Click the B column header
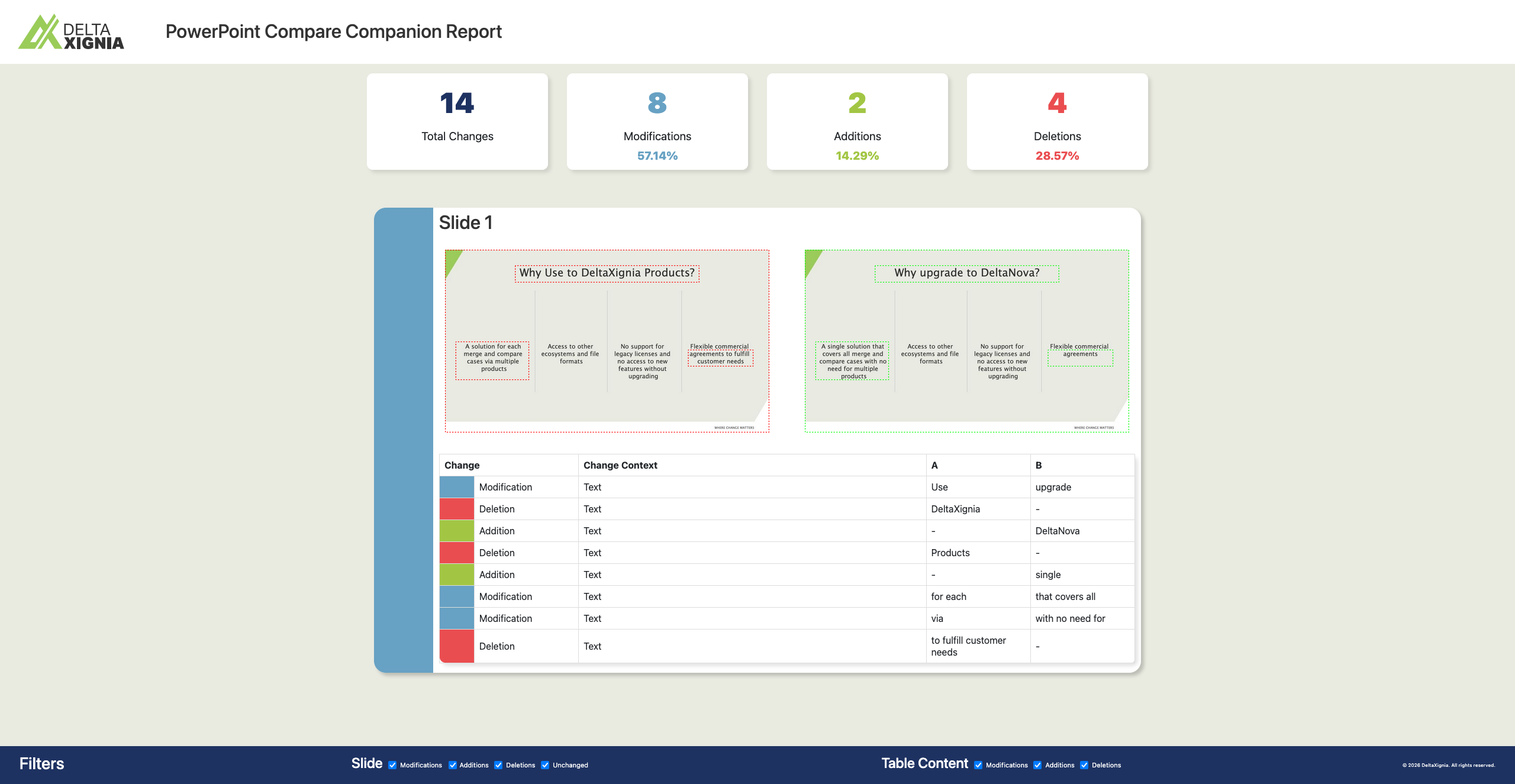Screen dimensions: 1515x784 pos(1082,465)
